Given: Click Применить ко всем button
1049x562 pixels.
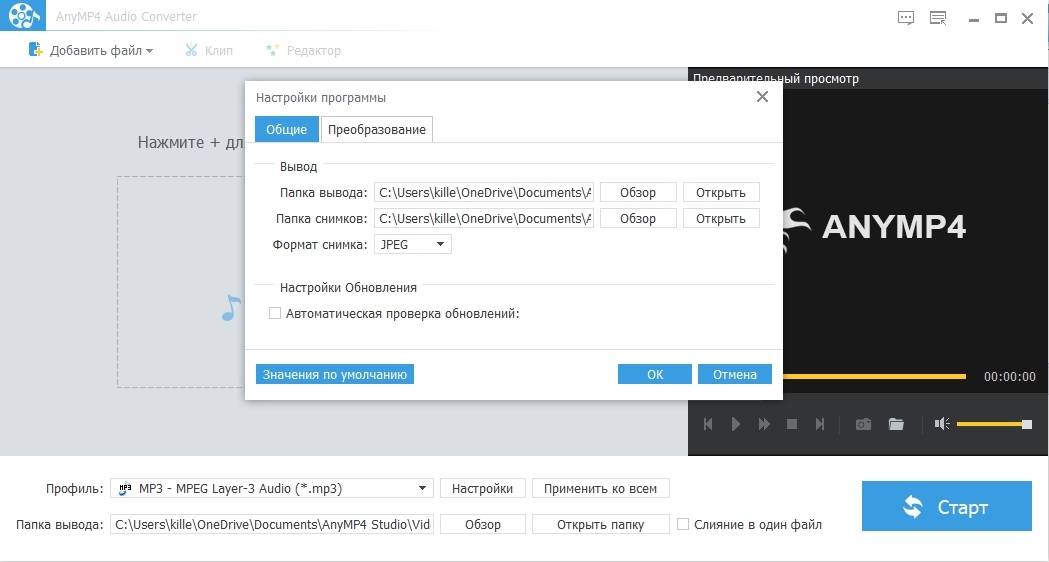Looking at the screenshot, I should coord(600,488).
